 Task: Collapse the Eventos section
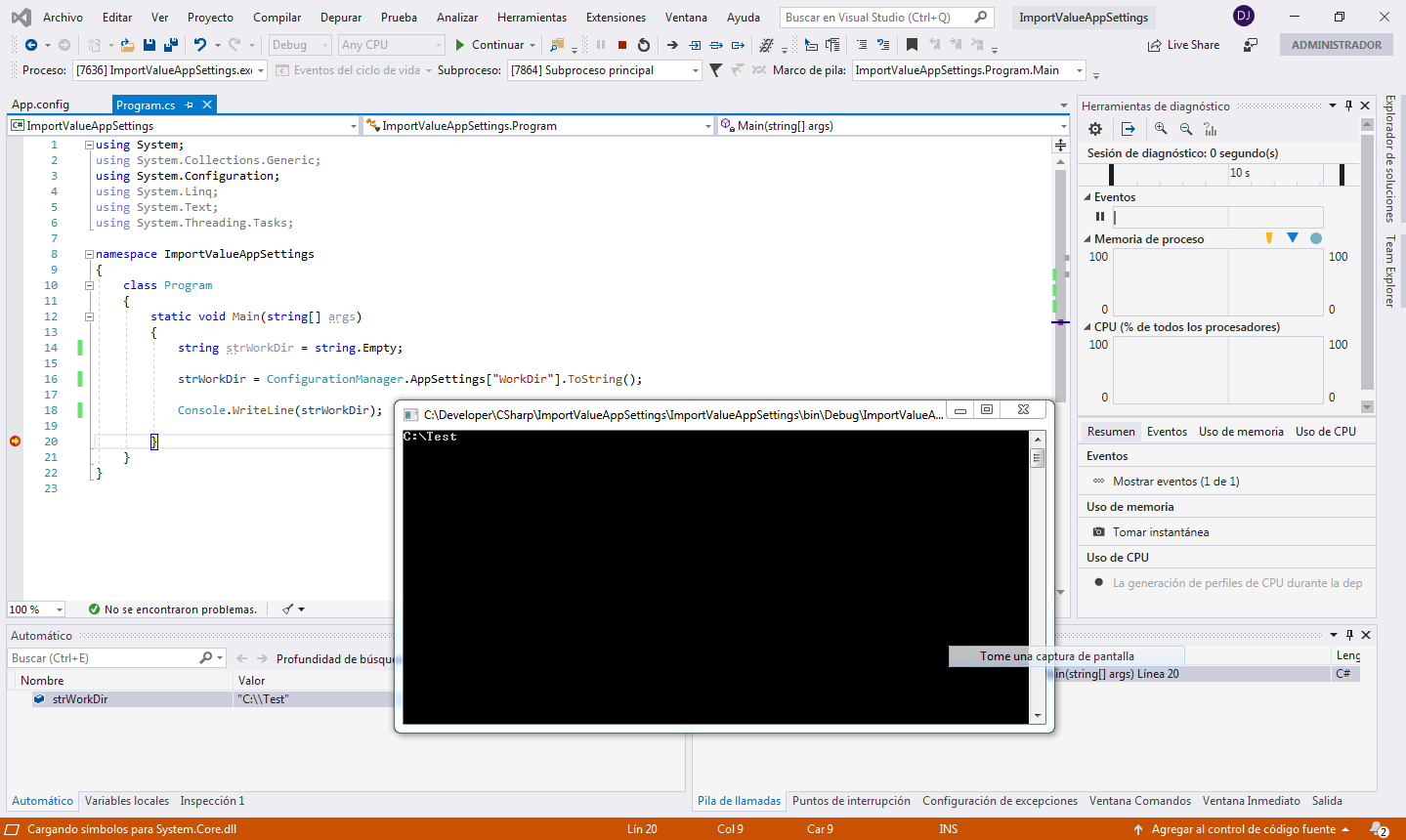pos(1087,197)
